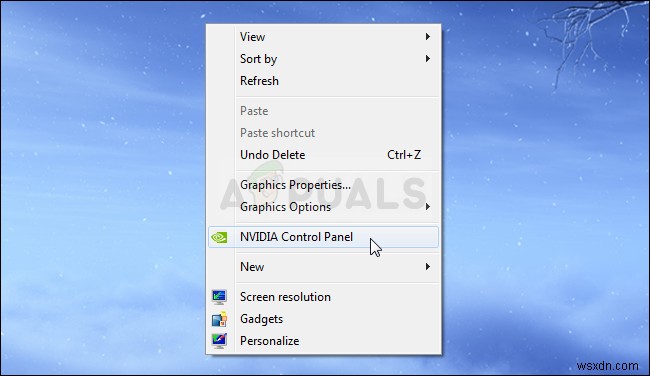Select Refresh in the context menu
The image size is (650, 376).
tap(323, 81)
